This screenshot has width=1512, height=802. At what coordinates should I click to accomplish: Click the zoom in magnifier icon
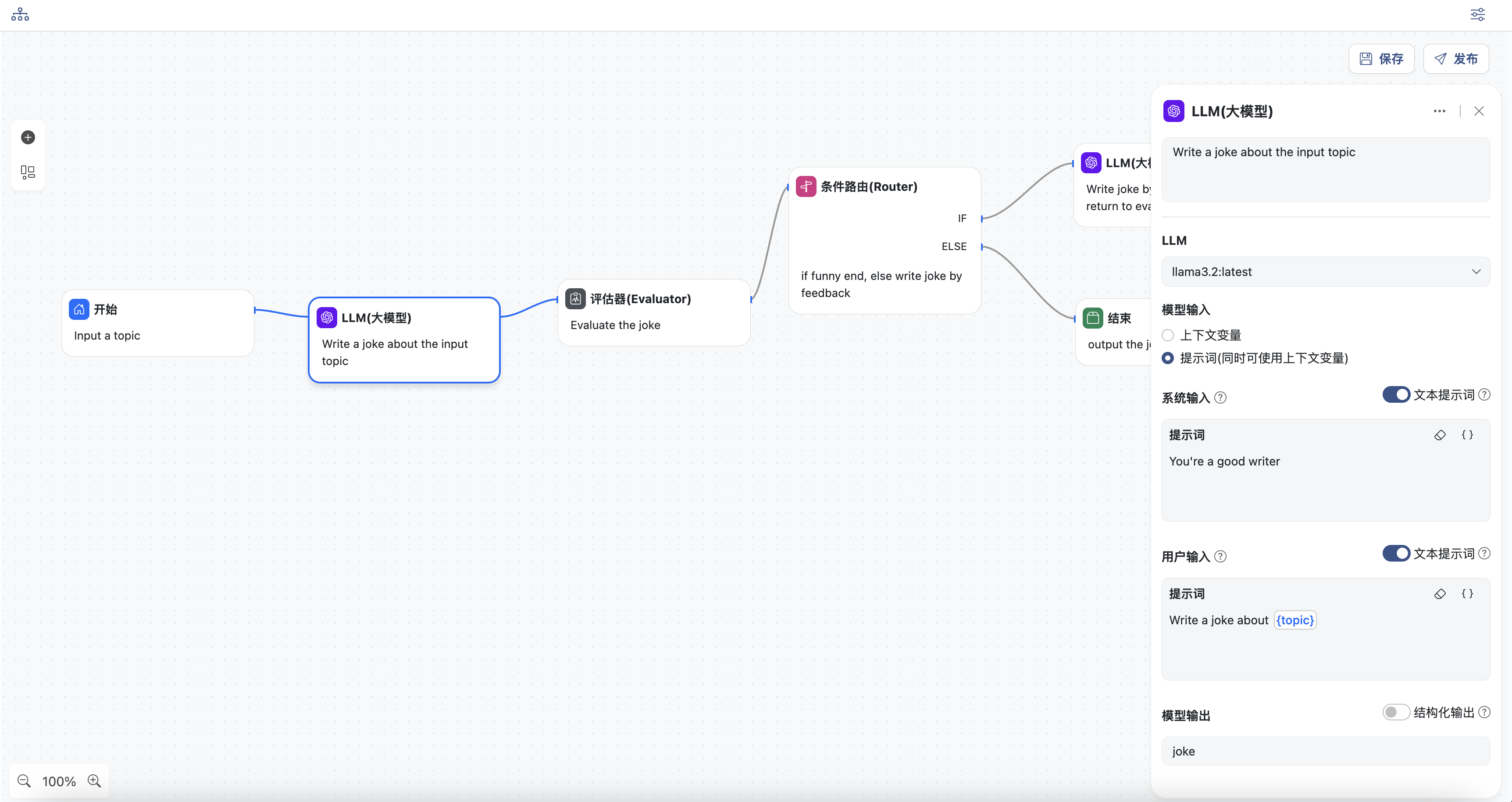pyautogui.click(x=94, y=780)
